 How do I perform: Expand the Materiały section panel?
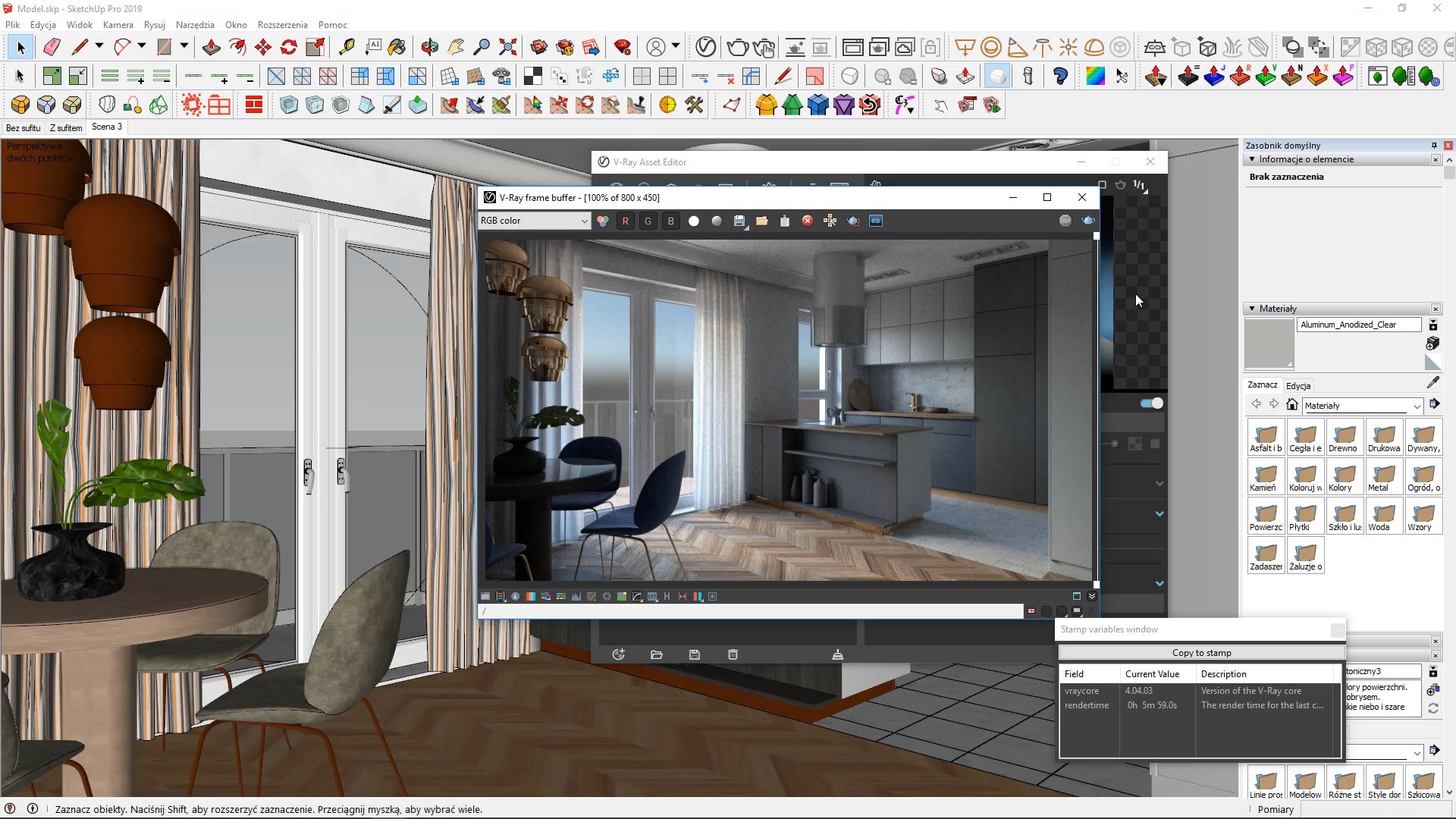(x=1253, y=308)
